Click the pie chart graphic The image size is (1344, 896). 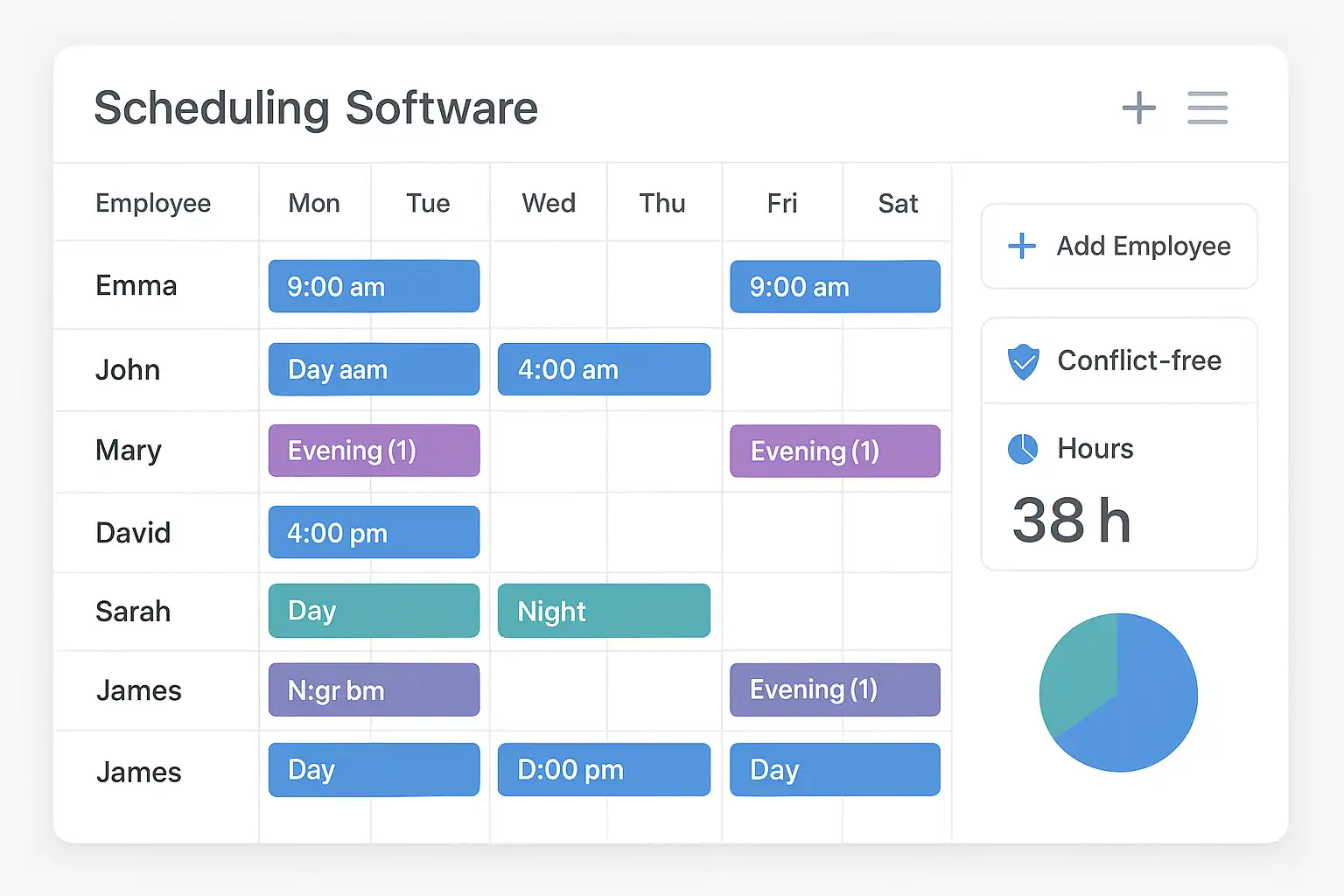click(x=1118, y=692)
